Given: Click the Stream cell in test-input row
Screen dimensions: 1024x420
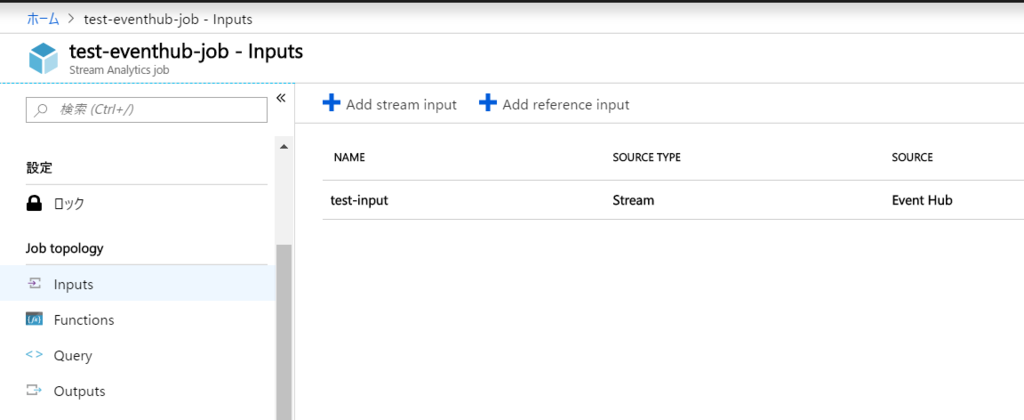Looking at the screenshot, I should point(633,201).
